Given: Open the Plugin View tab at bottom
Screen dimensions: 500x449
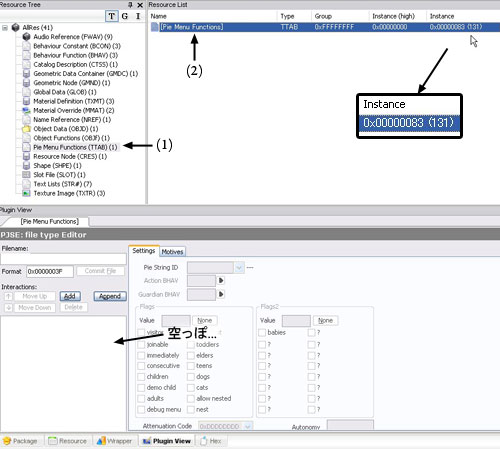Looking at the screenshot, I should (167, 441).
